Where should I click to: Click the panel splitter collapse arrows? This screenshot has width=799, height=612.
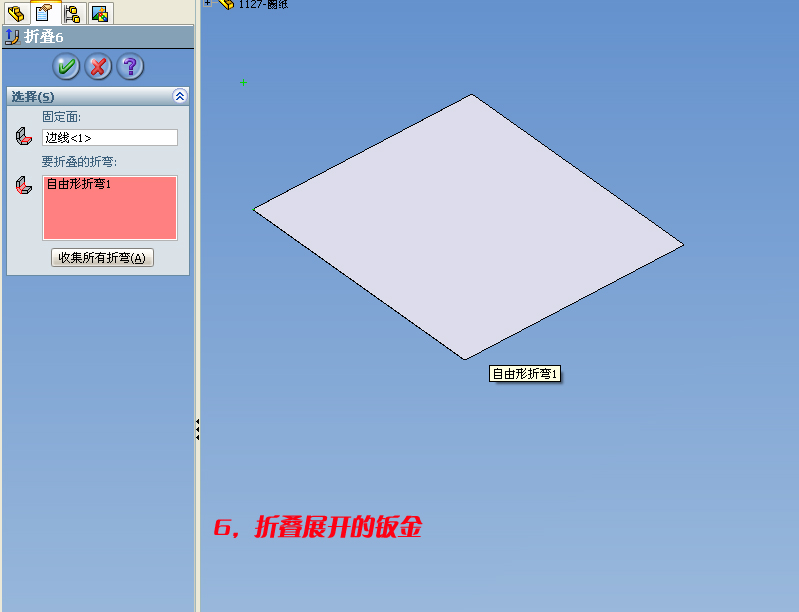[x=197, y=429]
